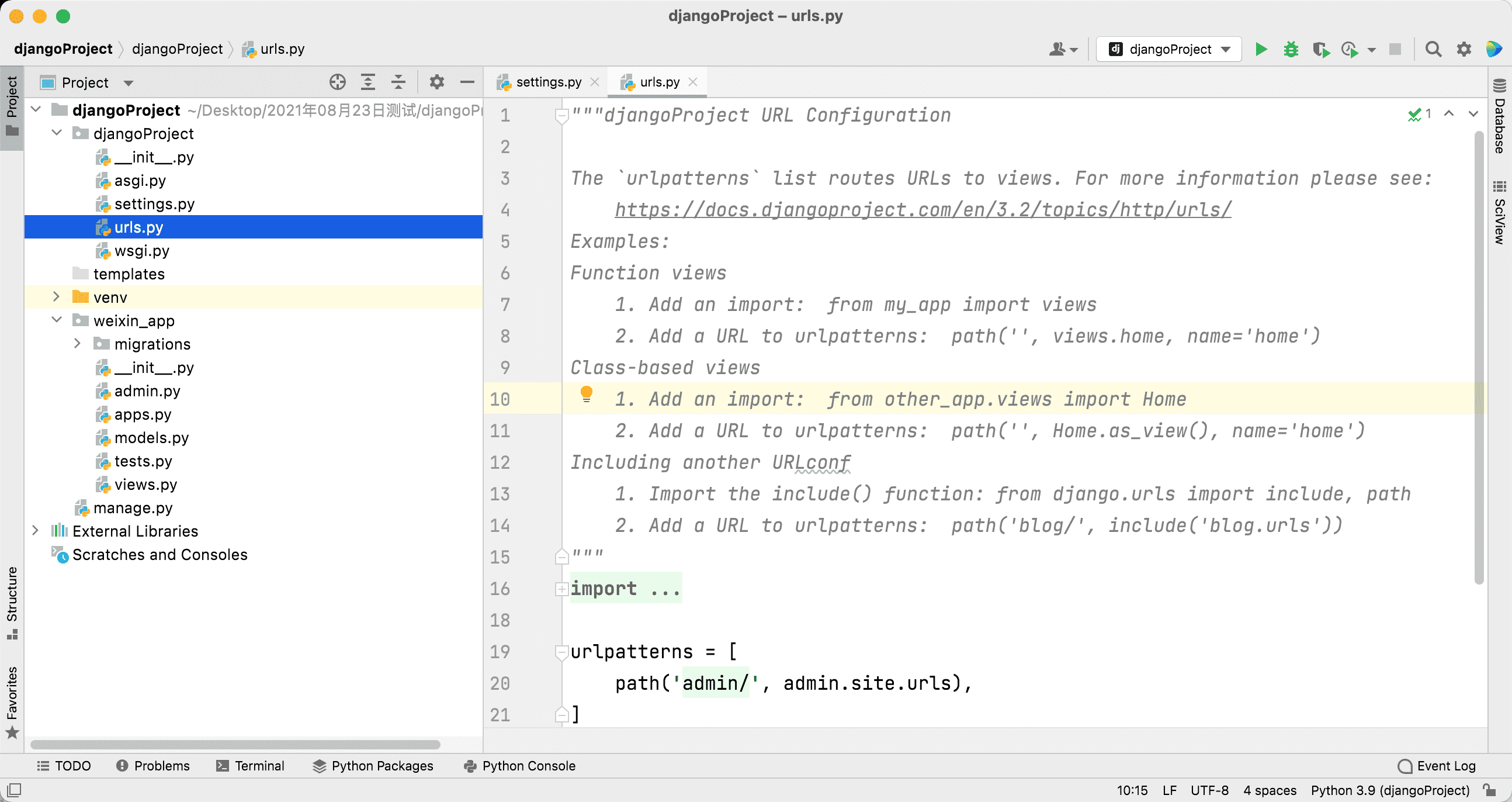Image resolution: width=1512 pixels, height=802 pixels.
Task: Run with coverage icon
Action: pyautogui.click(x=1320, y=49)
